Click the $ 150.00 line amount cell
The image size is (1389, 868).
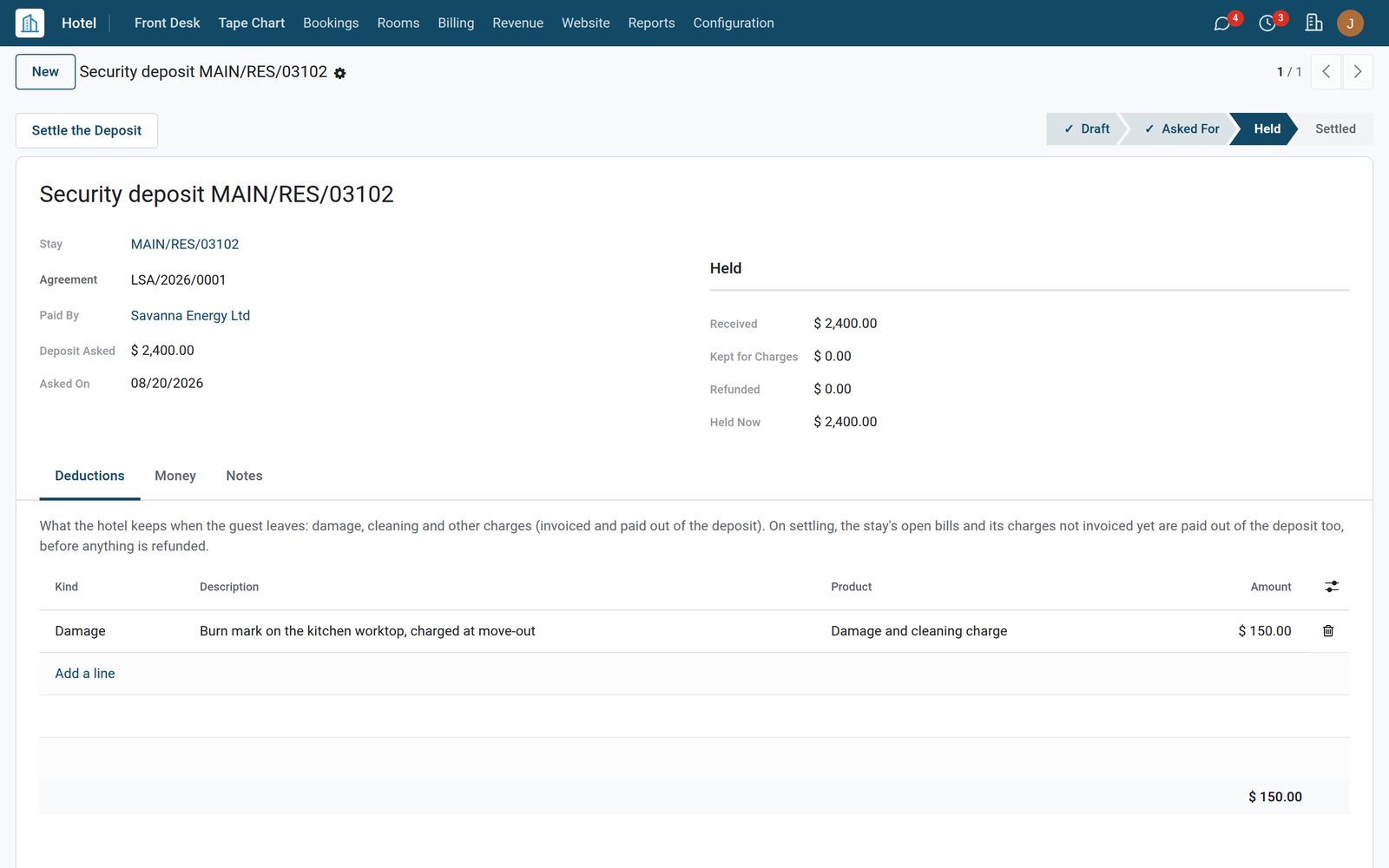click(1222, 631)
